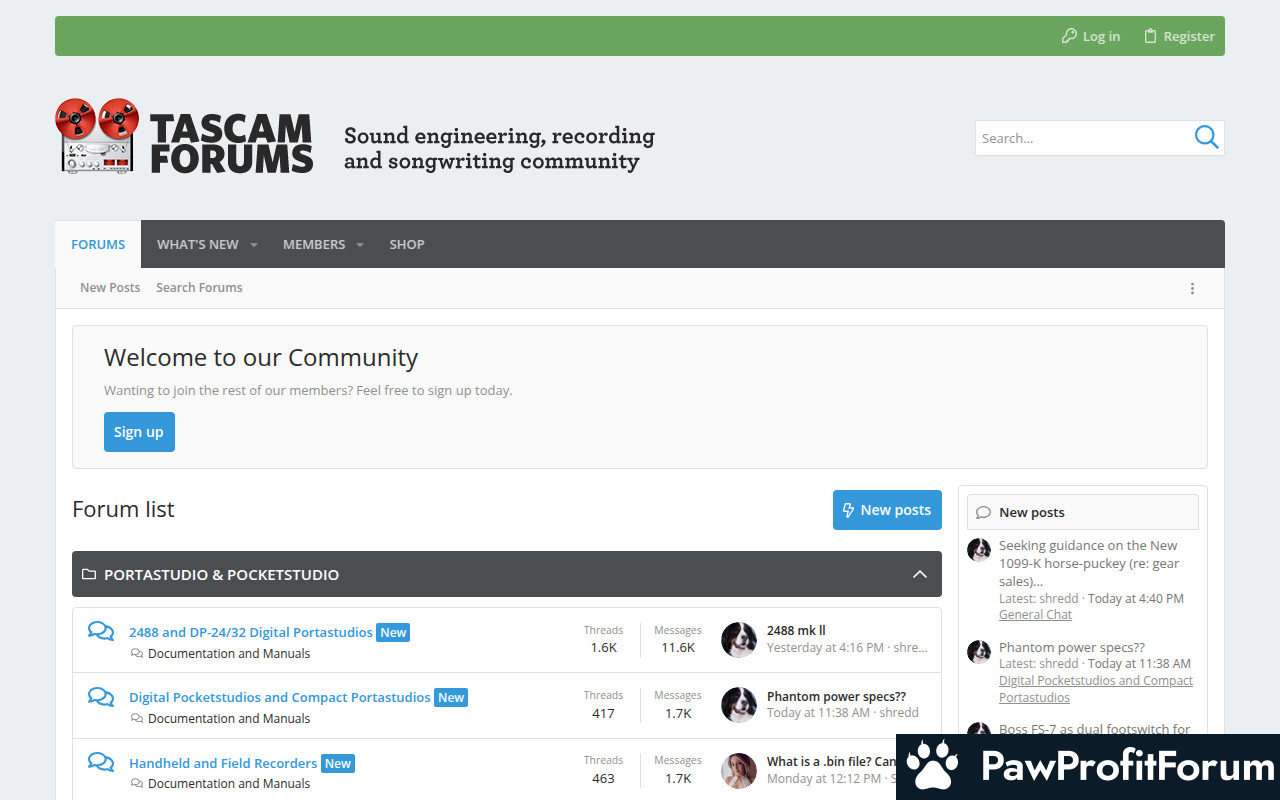Viewport: 1280px width, 800px height.
Task: Open Handheld and Field Recorders forum
Action: (223, 763)
